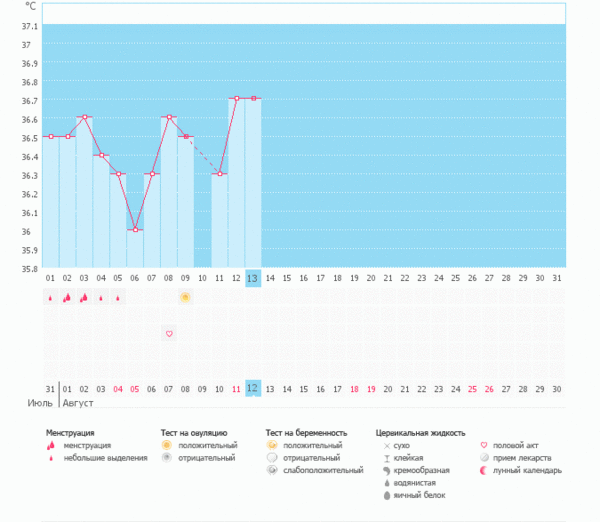Click positive pregnancy test icon in legend

(x=271, y=445)
